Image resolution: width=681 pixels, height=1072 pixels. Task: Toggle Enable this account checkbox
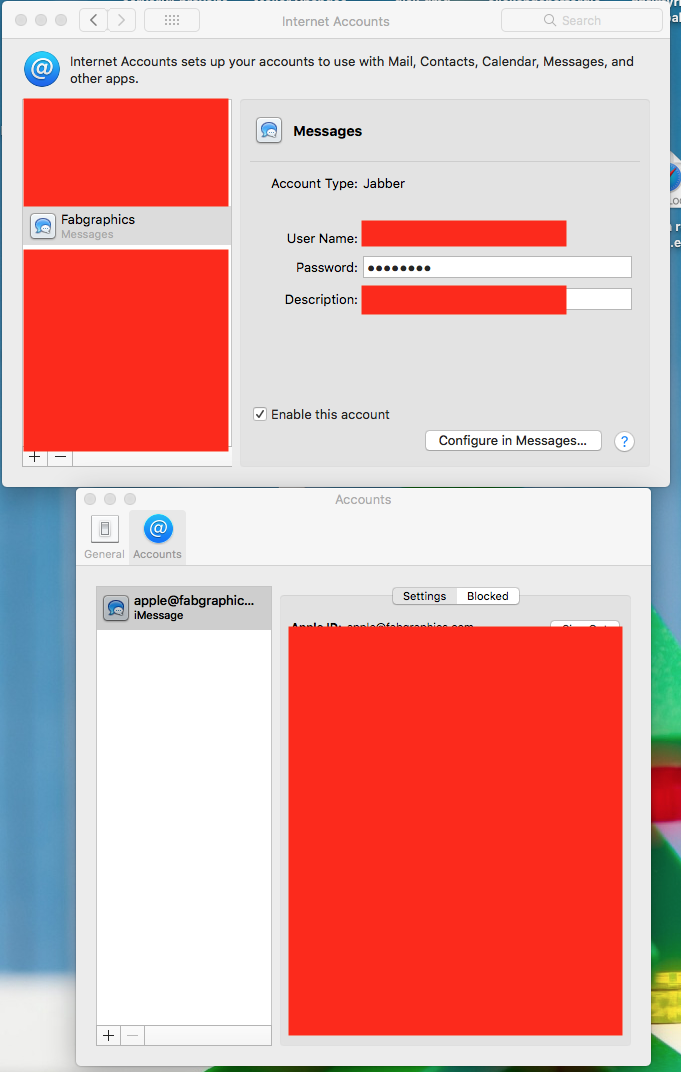click(x=260, y=414)
